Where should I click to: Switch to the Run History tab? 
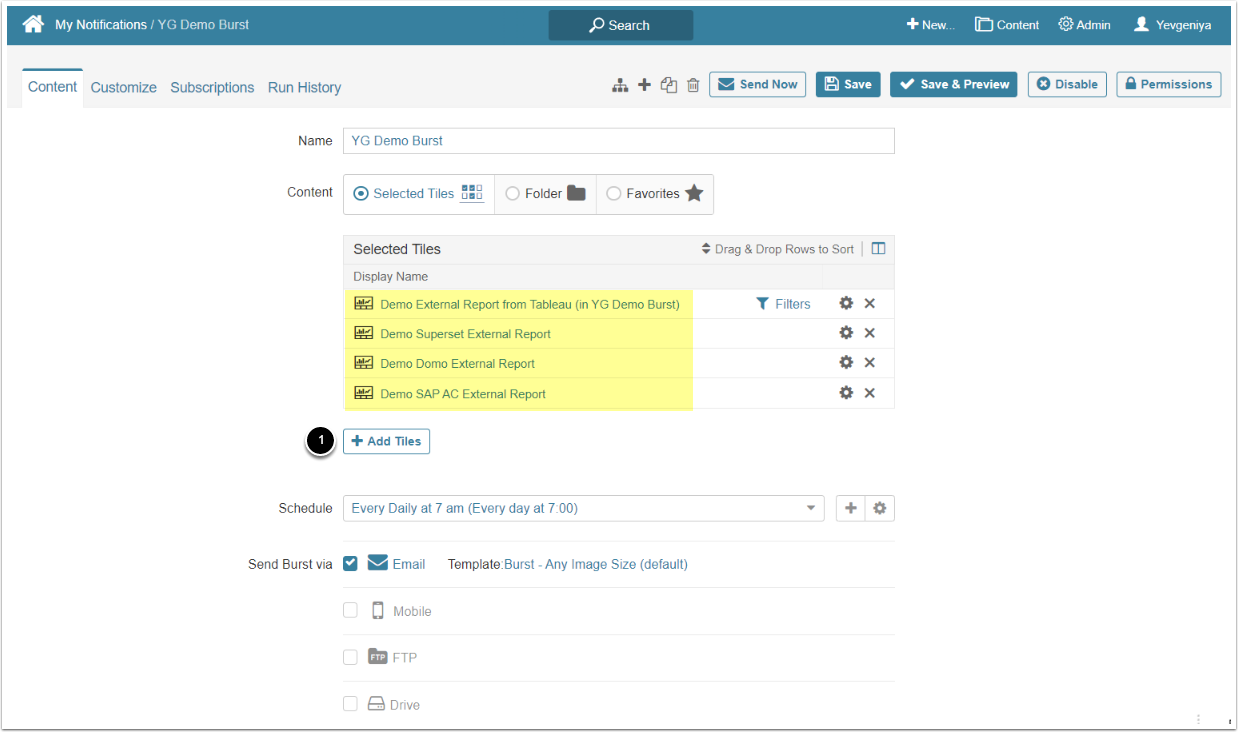click(304, 88)
